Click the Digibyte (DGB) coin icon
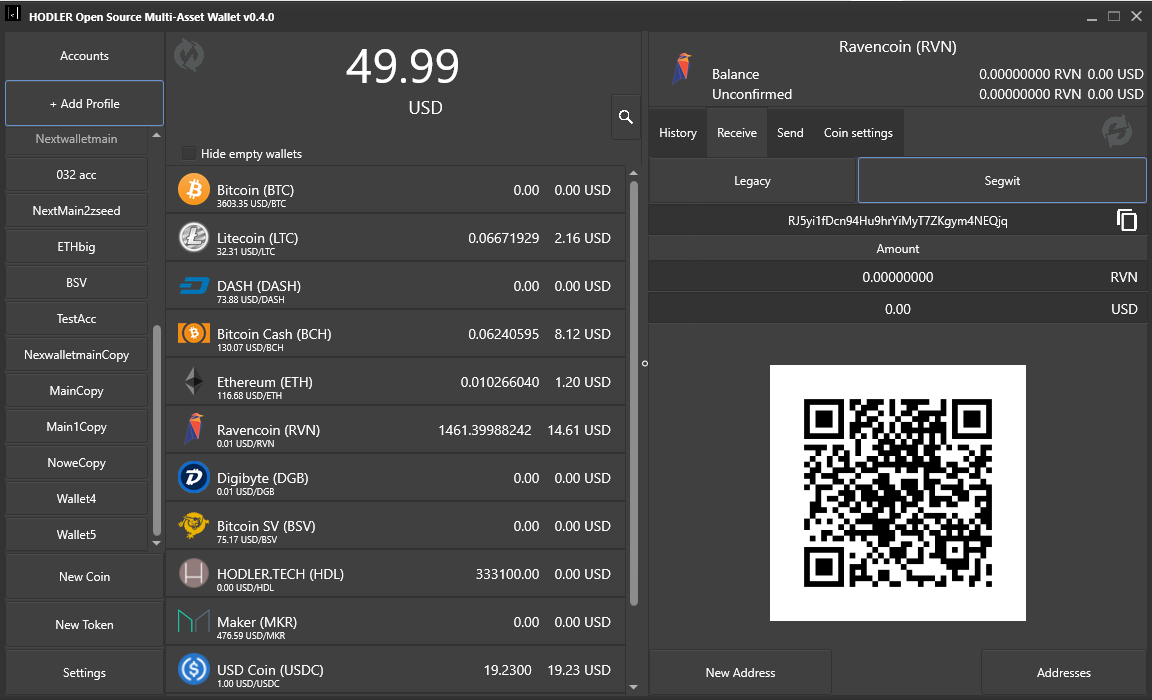This screenshot has width=1152, height=700. (x=194, y=477)
